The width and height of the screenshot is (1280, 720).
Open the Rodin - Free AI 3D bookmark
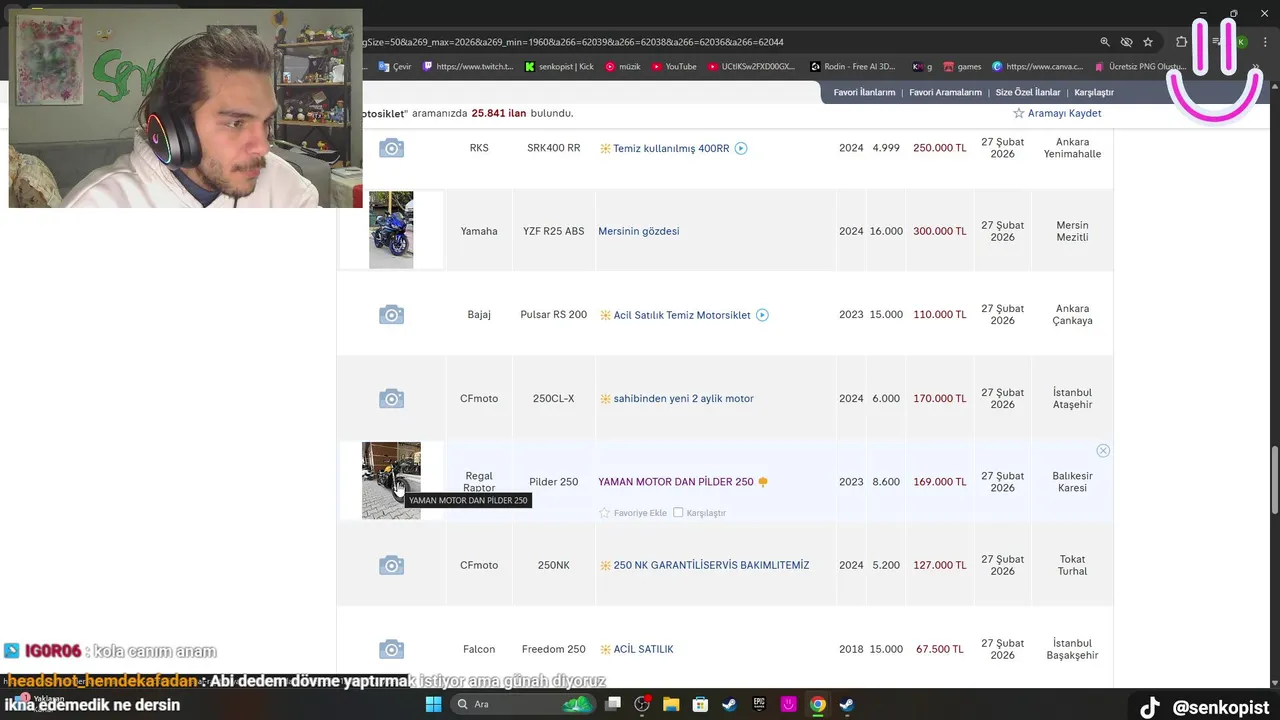(853, 67)
